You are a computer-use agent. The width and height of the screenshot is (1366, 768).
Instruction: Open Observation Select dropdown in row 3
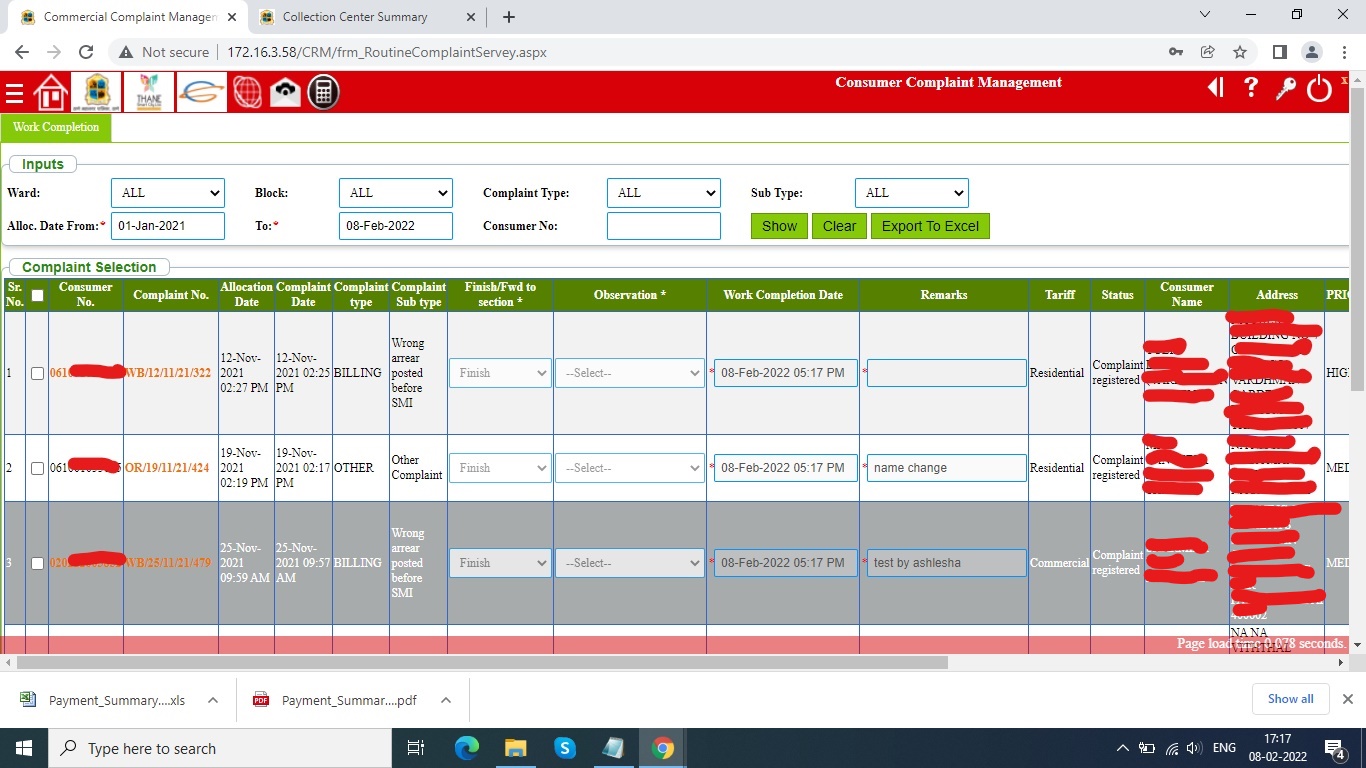[x=630, y=563]
